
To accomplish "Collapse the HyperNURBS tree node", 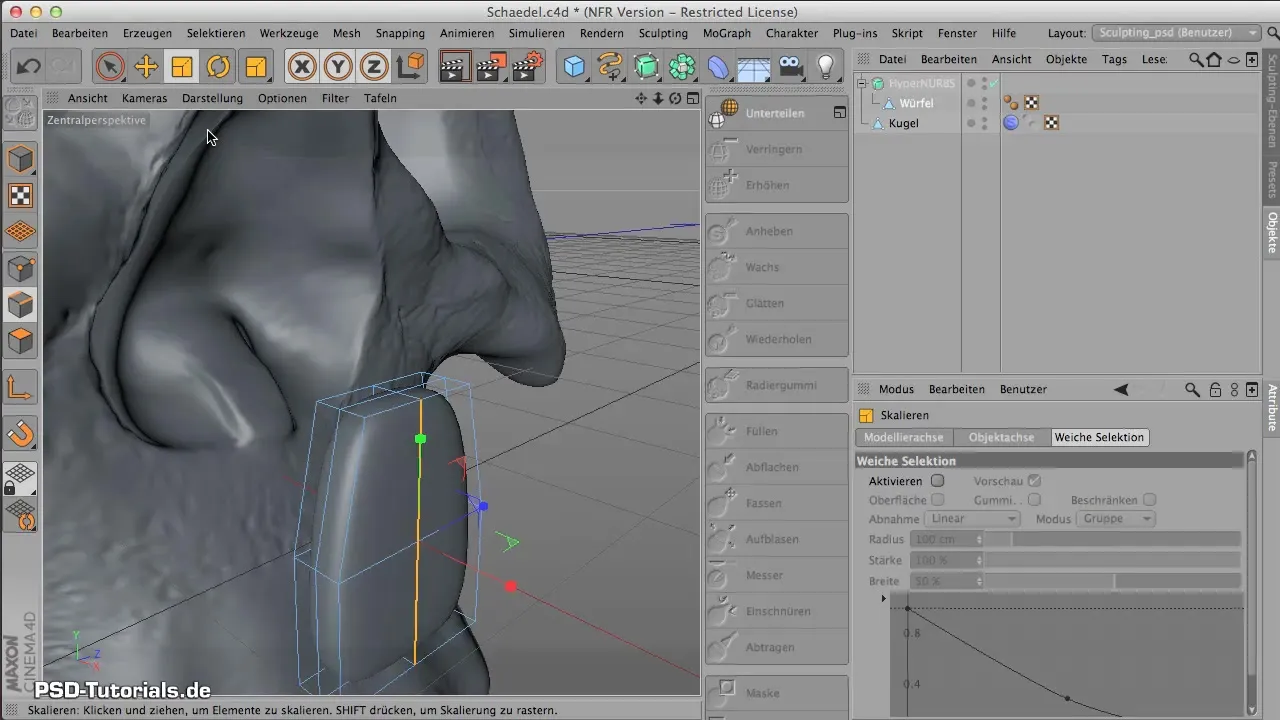I will (864, 84).
